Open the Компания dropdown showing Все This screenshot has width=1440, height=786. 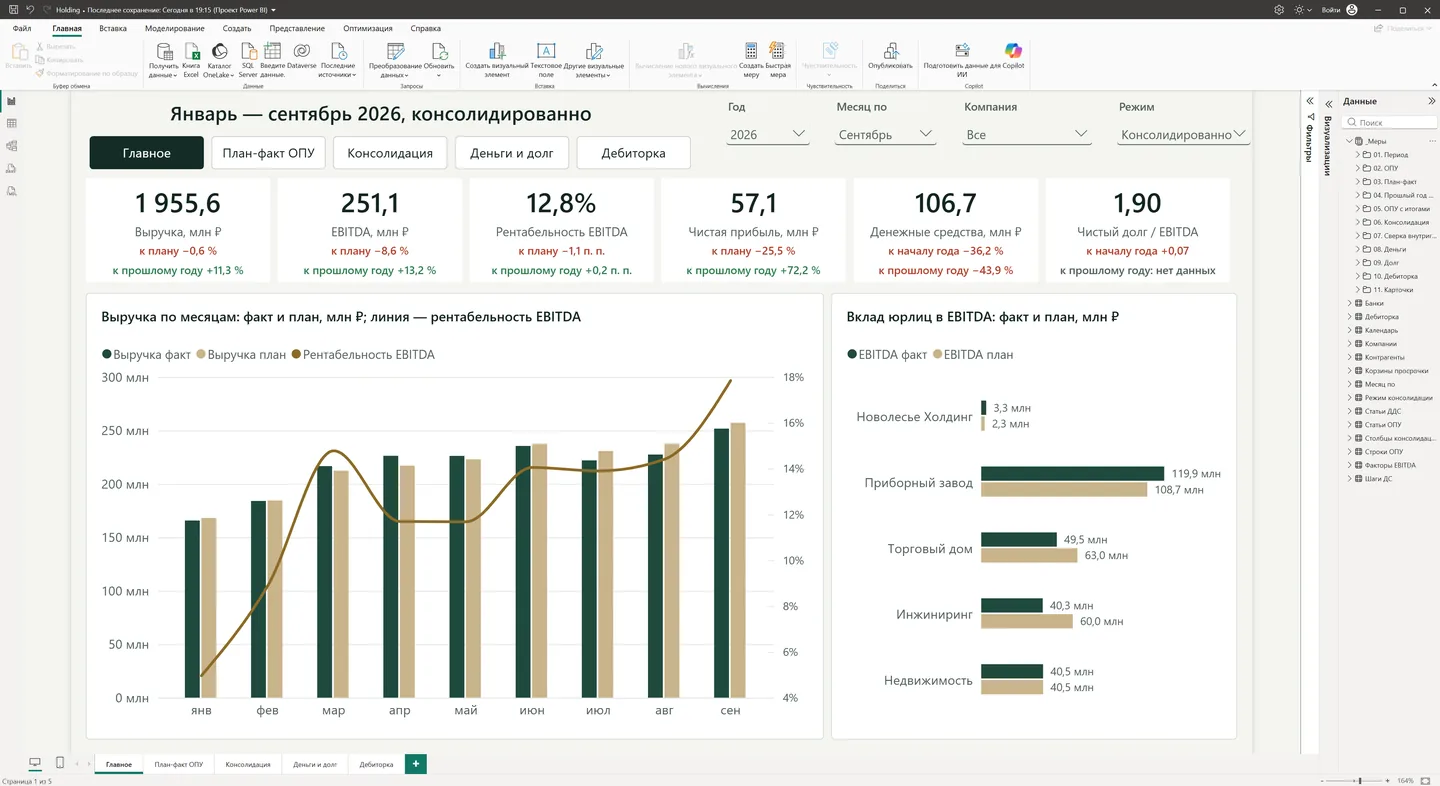point(1027,134)
